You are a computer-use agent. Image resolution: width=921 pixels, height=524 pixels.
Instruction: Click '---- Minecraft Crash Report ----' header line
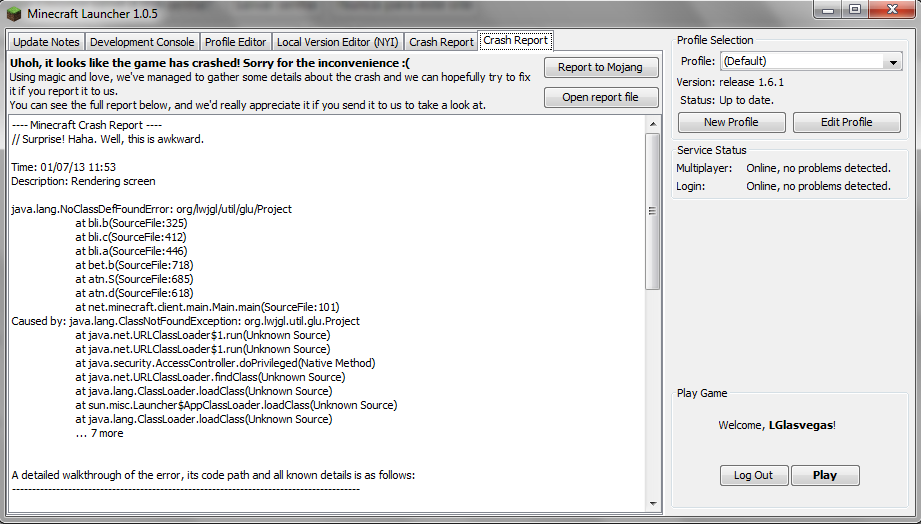[x=86, y=125]
